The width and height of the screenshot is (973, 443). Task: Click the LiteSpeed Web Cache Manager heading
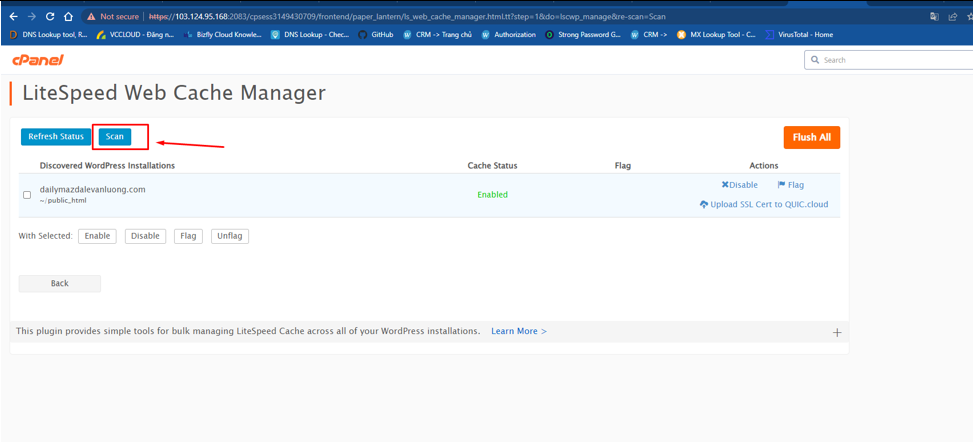174,93
